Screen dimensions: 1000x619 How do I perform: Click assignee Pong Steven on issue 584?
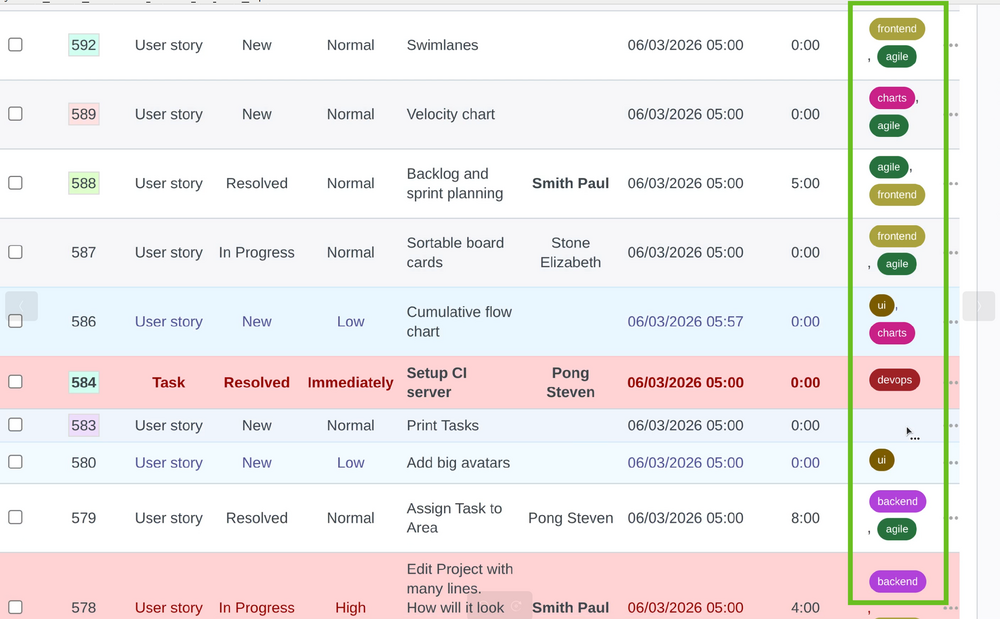coord(571,382)
